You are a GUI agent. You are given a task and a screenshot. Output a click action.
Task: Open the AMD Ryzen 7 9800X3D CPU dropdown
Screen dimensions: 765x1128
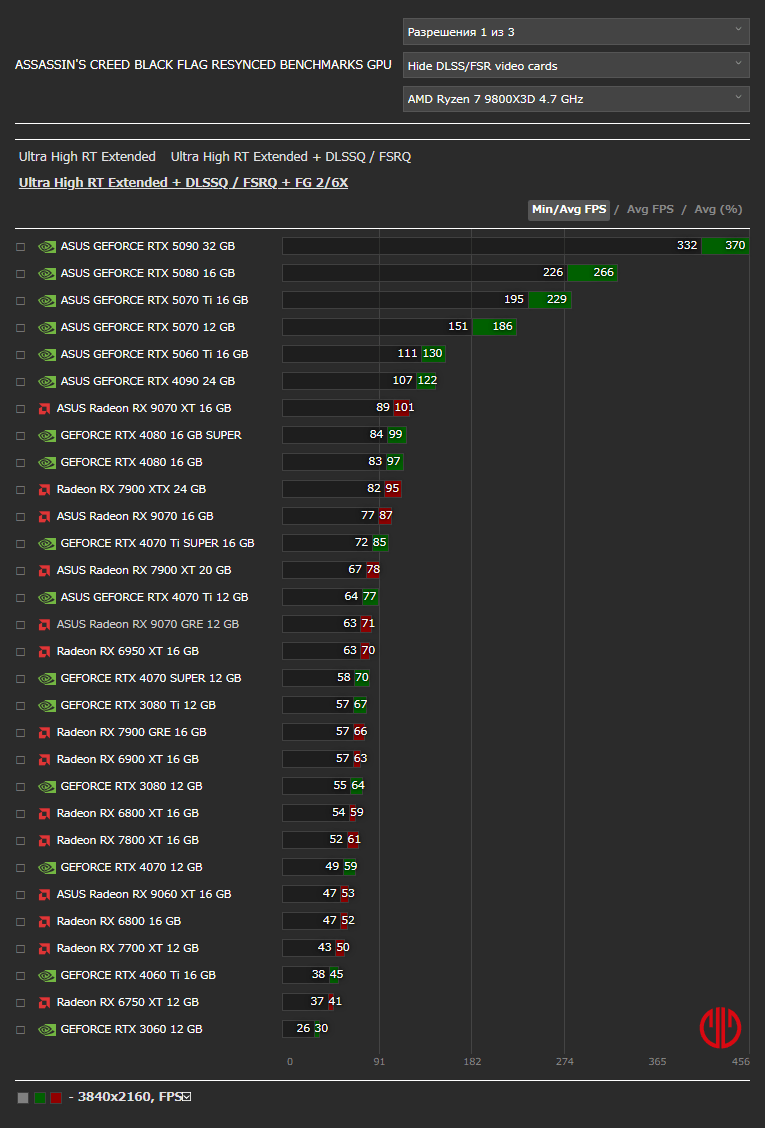coord(576,99)
